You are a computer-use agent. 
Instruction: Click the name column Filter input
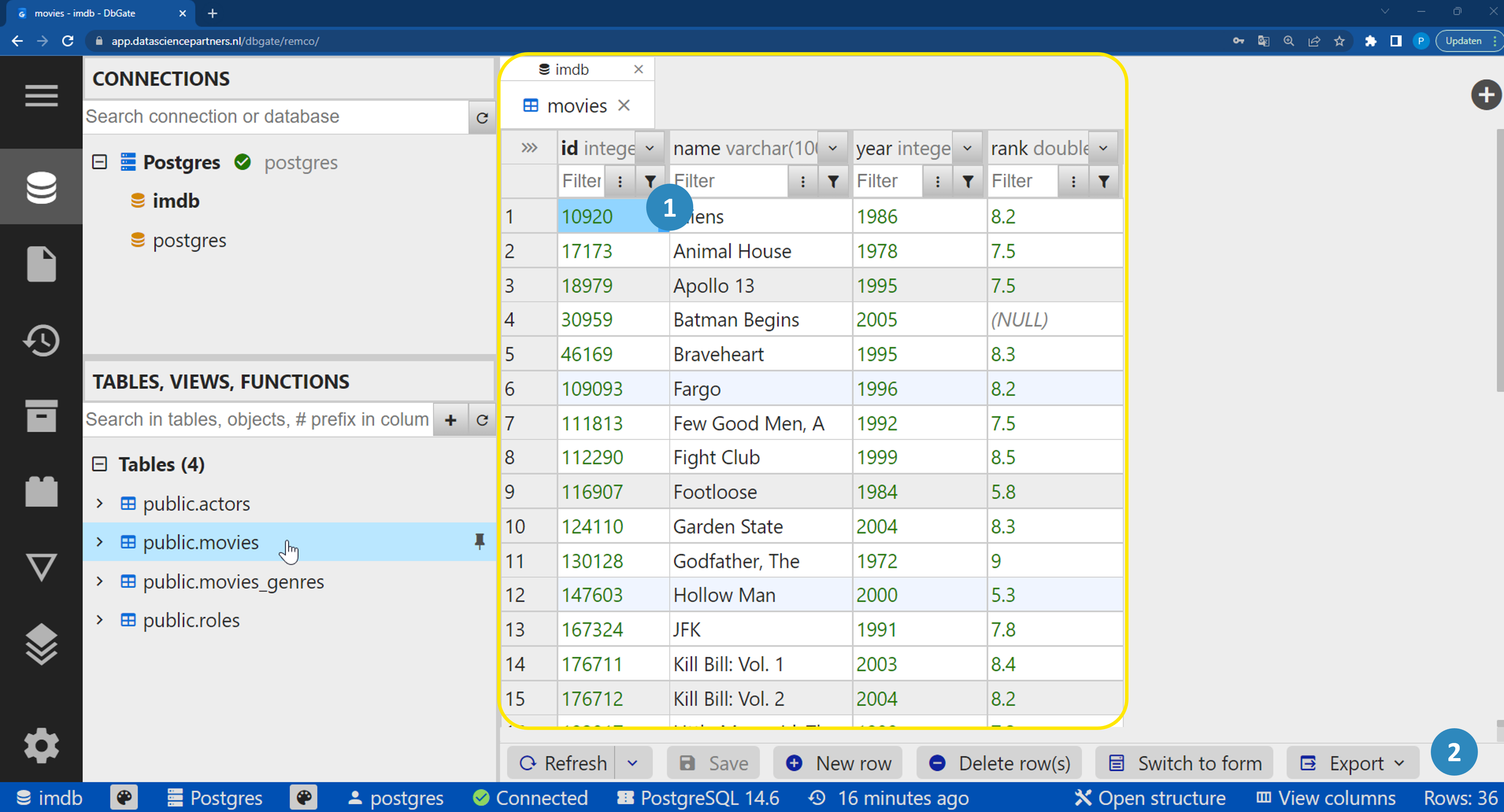pos(729,181)
